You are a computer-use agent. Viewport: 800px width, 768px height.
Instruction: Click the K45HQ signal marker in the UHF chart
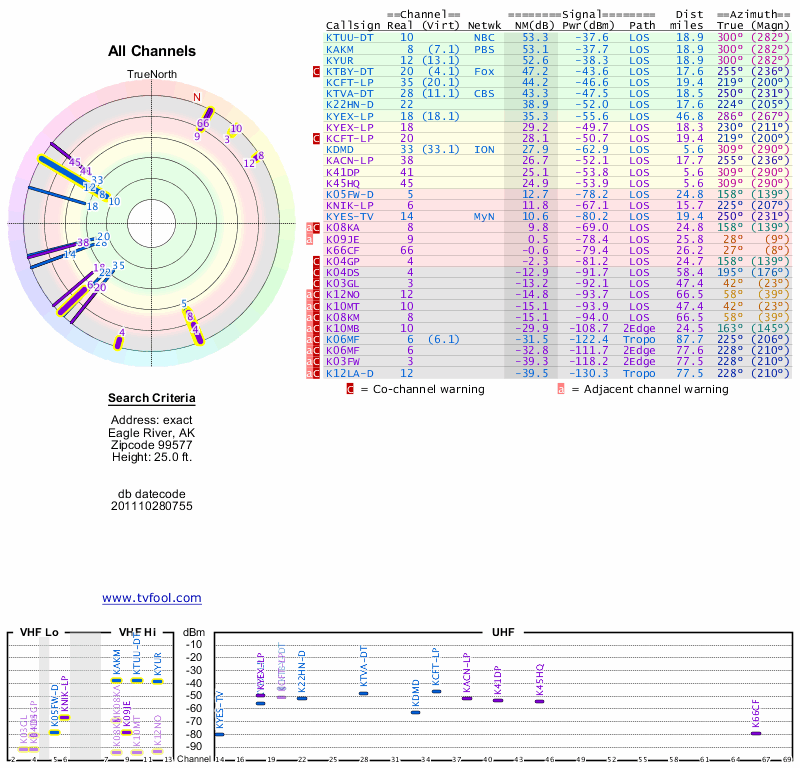540,701
